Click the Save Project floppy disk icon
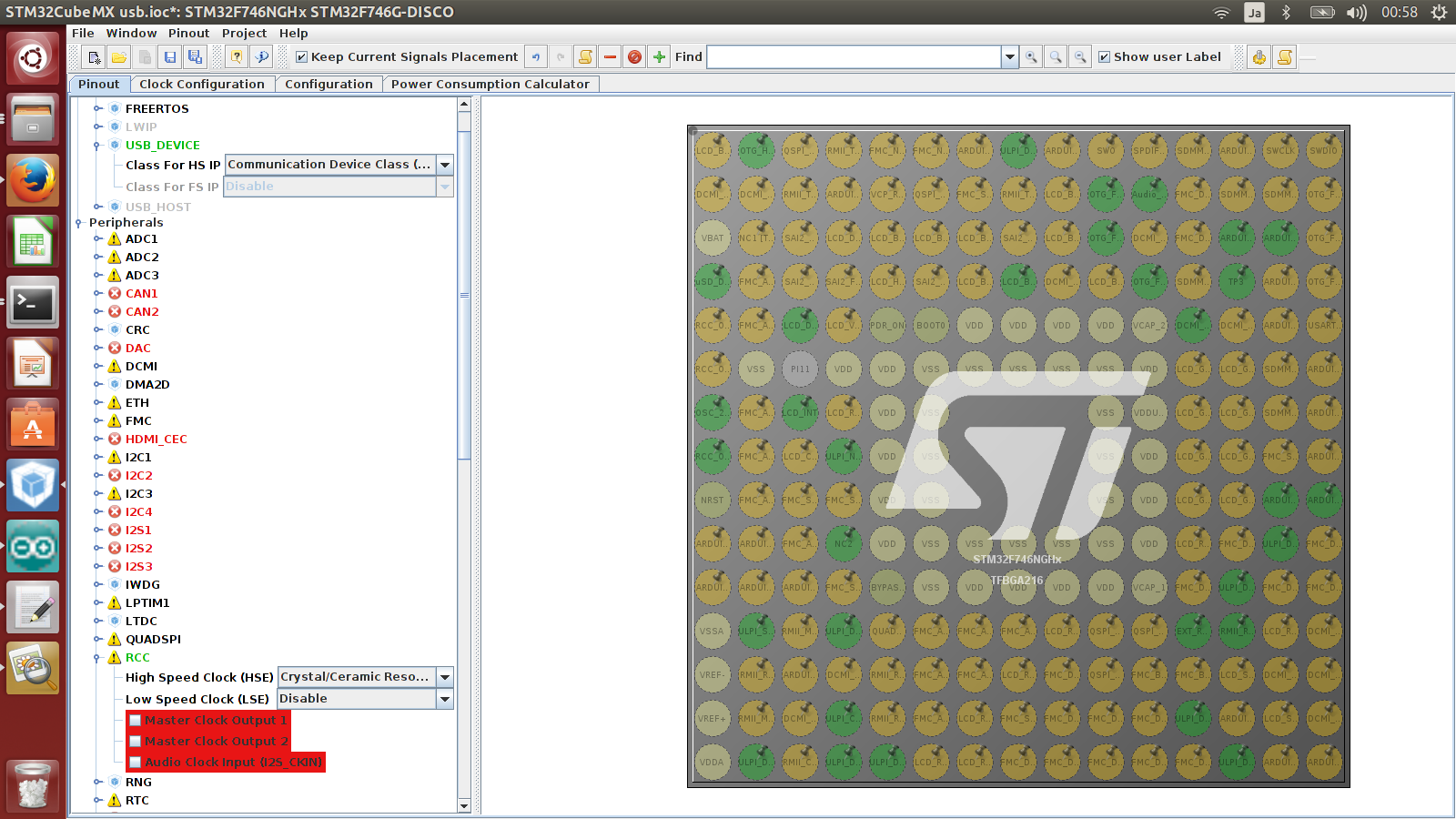The width and height of the screenshot is (1456, 819). click(x=170, y=57)
